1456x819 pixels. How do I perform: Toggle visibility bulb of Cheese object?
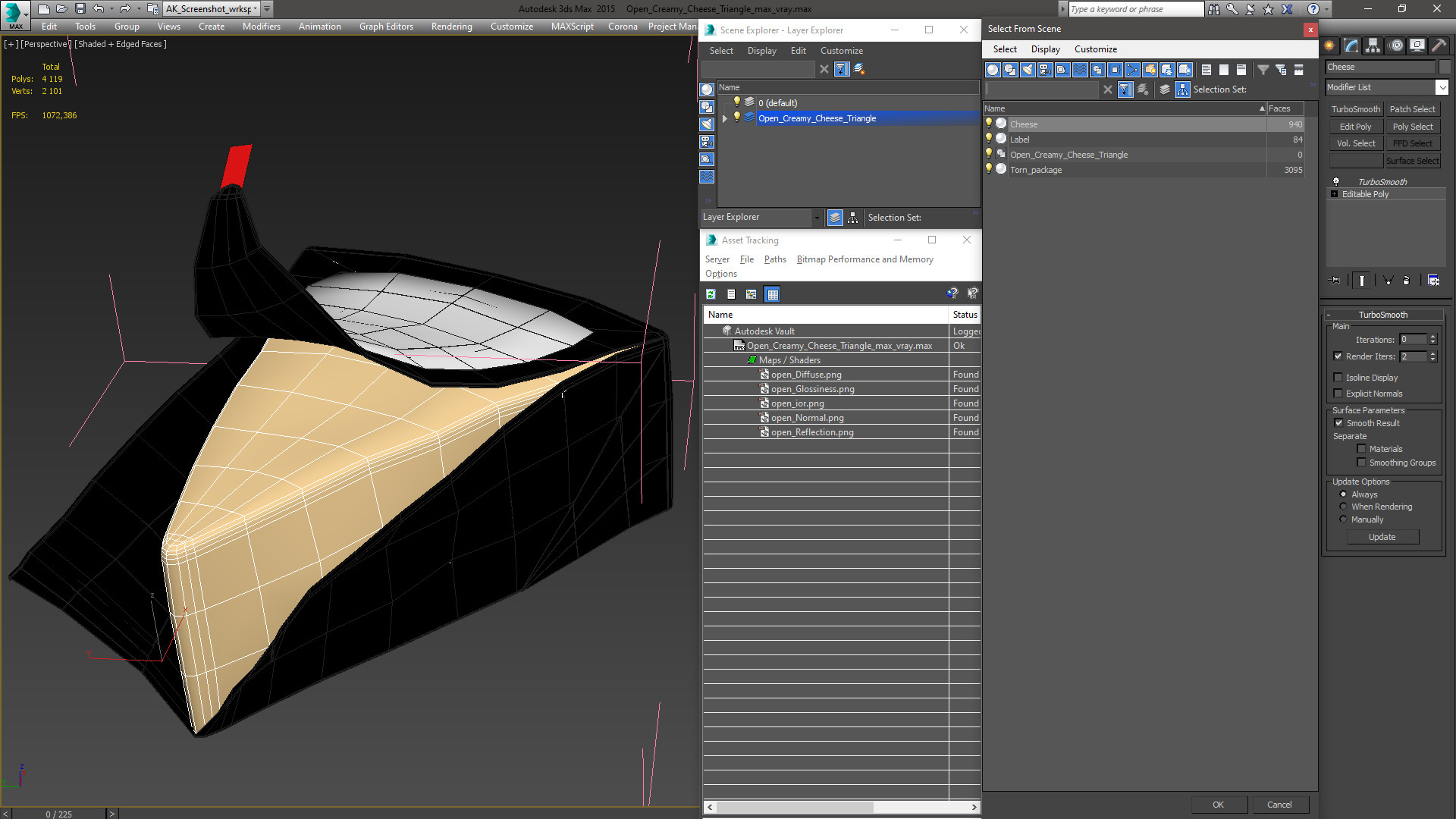(x=989, y=123)
